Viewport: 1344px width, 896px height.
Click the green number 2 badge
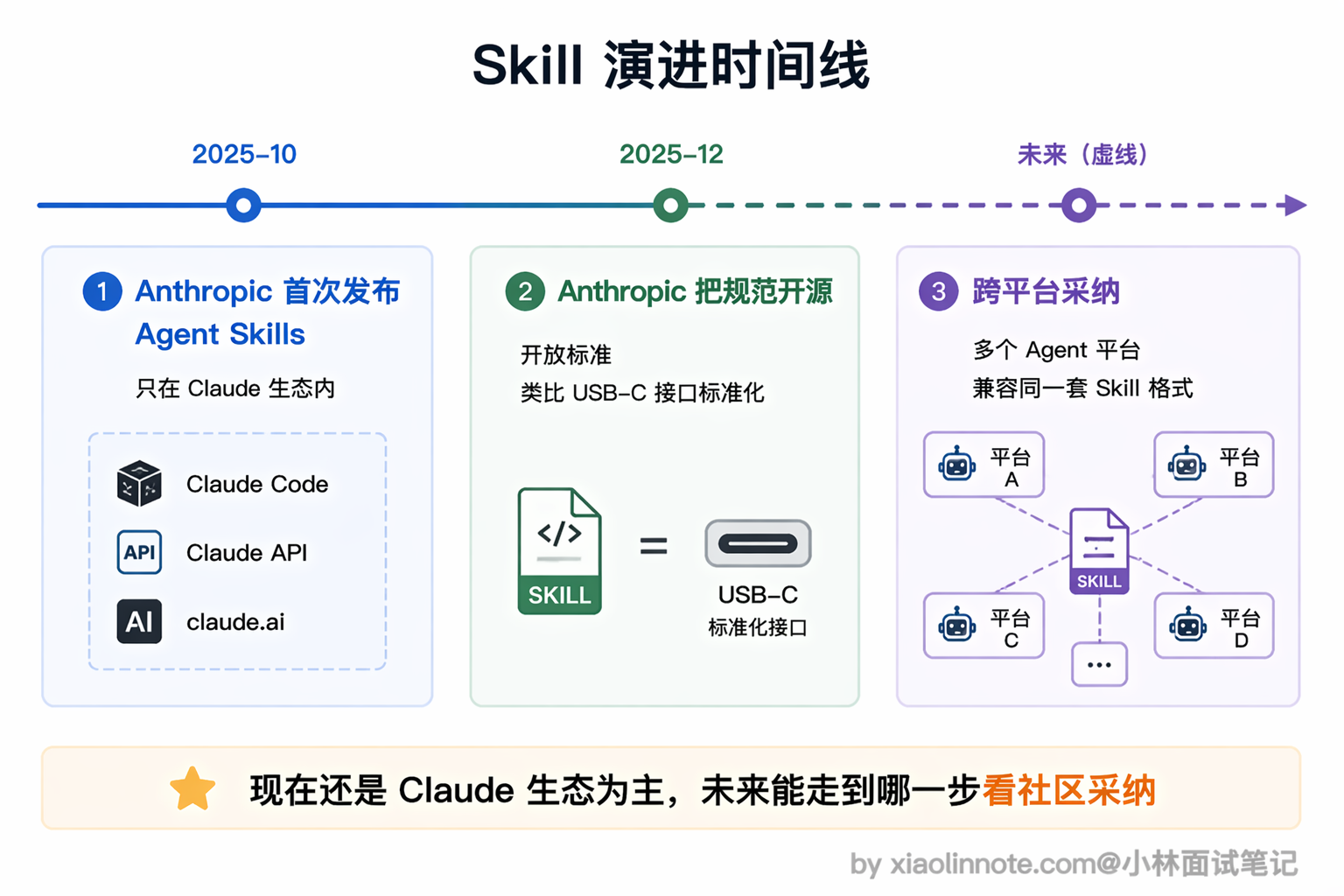click(525, 291)
